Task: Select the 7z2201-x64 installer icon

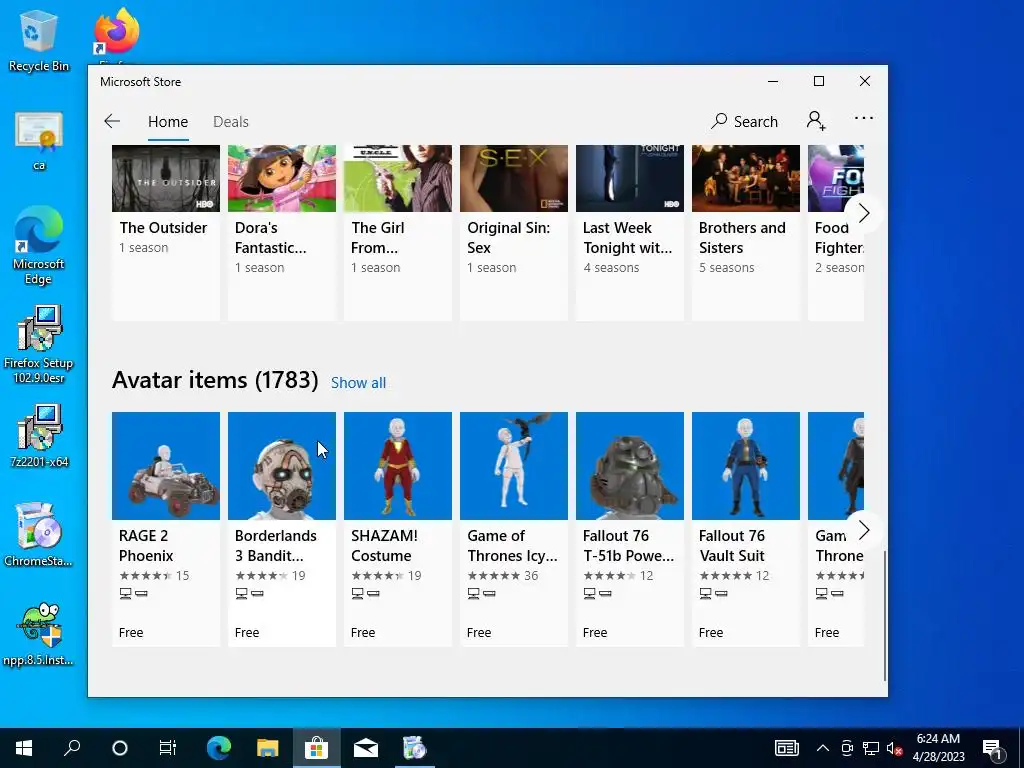Action: click(39, 436)
